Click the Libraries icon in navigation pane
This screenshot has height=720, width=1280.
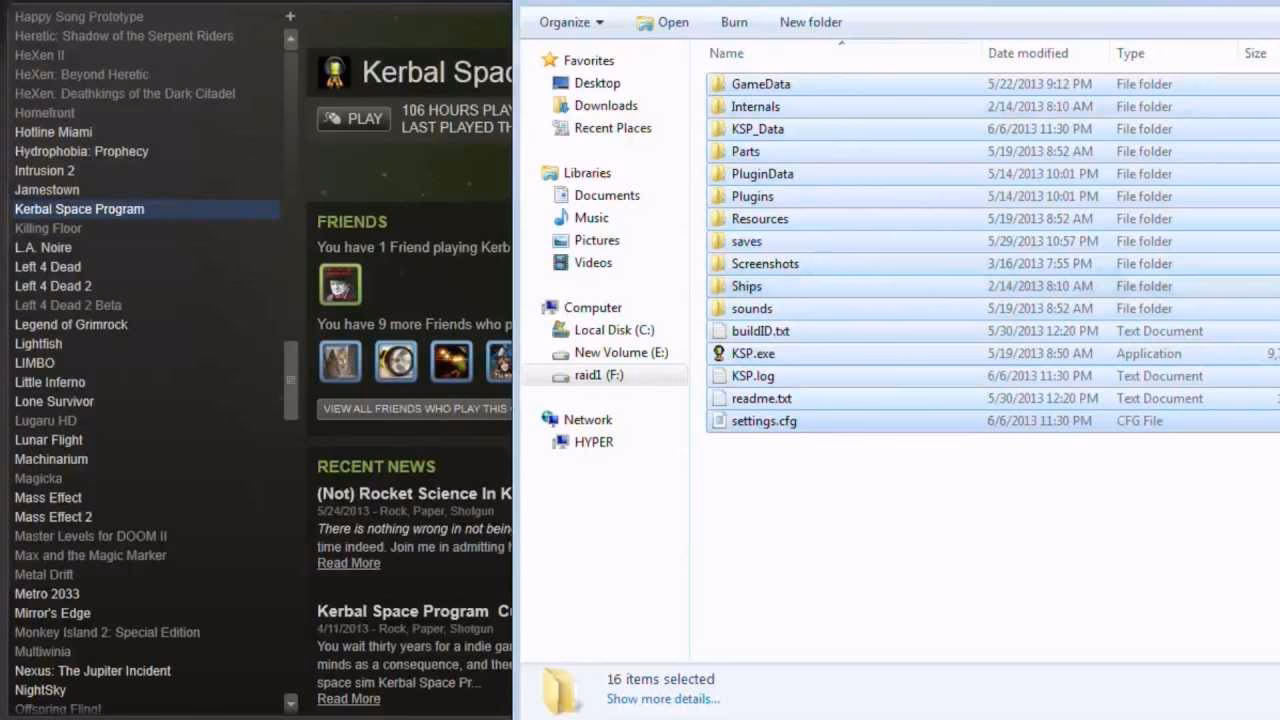click(549, 173)
